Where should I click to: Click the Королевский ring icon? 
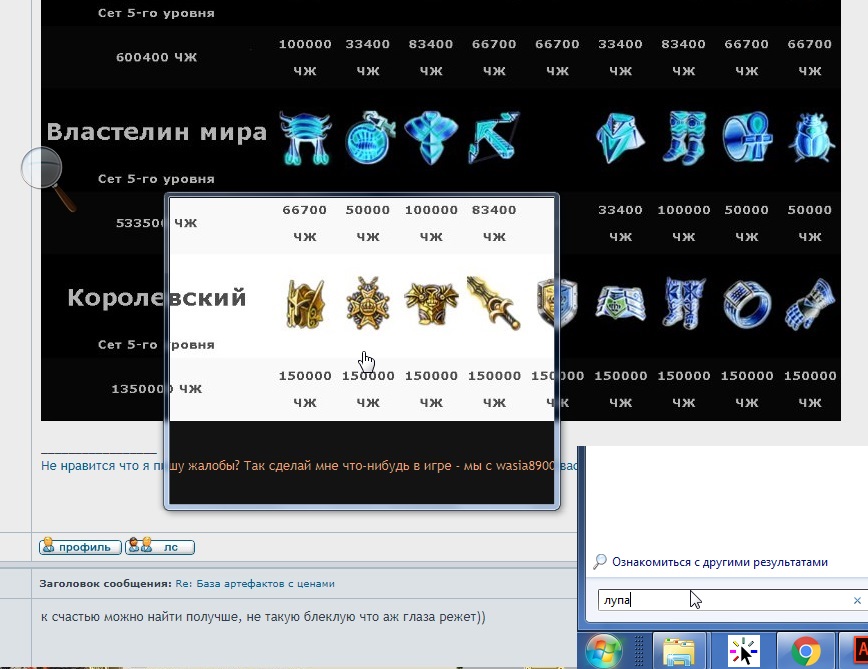tap(746, 303)
